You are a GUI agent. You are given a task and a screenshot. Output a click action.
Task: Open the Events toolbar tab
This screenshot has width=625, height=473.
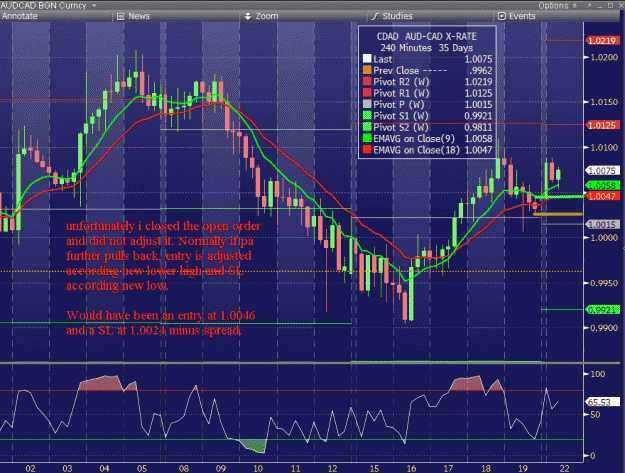point(522,16)
